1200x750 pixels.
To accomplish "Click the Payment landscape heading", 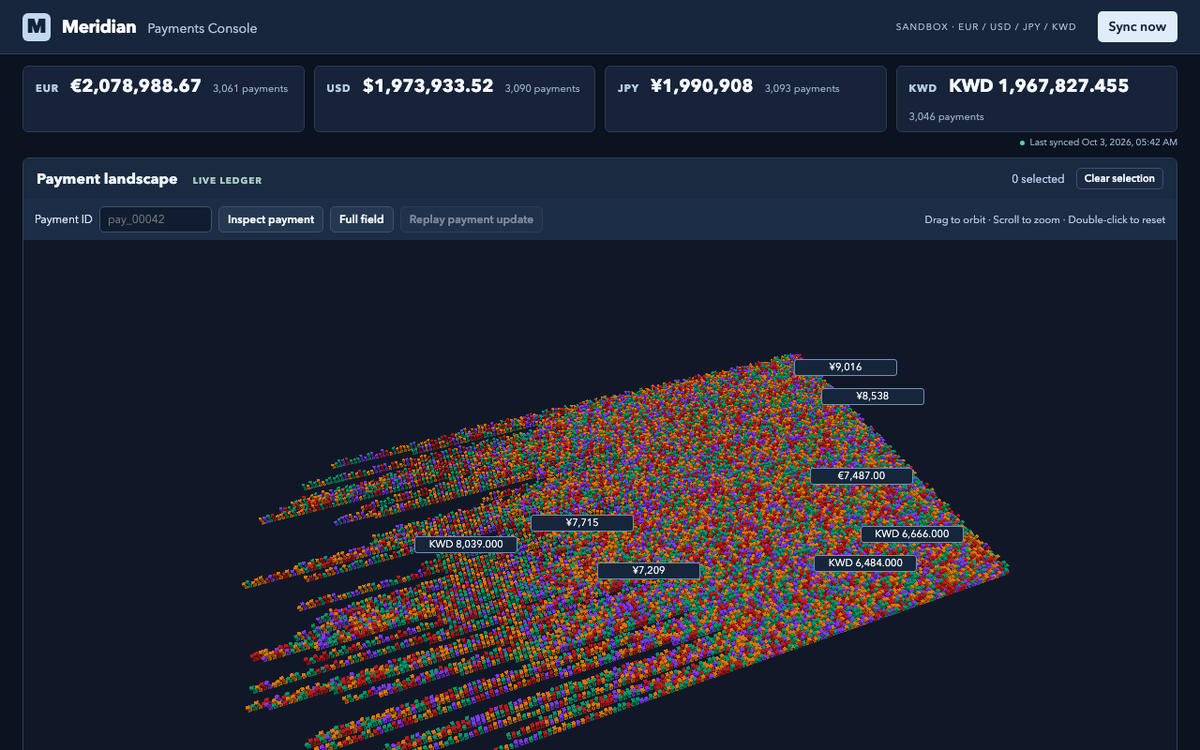I will (x=107, y=179).
